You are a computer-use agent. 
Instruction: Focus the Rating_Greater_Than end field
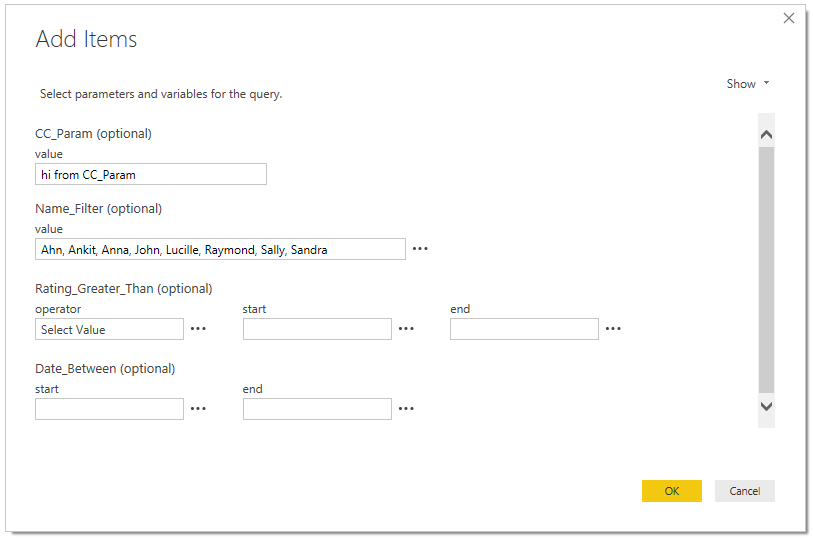[524, 329]
